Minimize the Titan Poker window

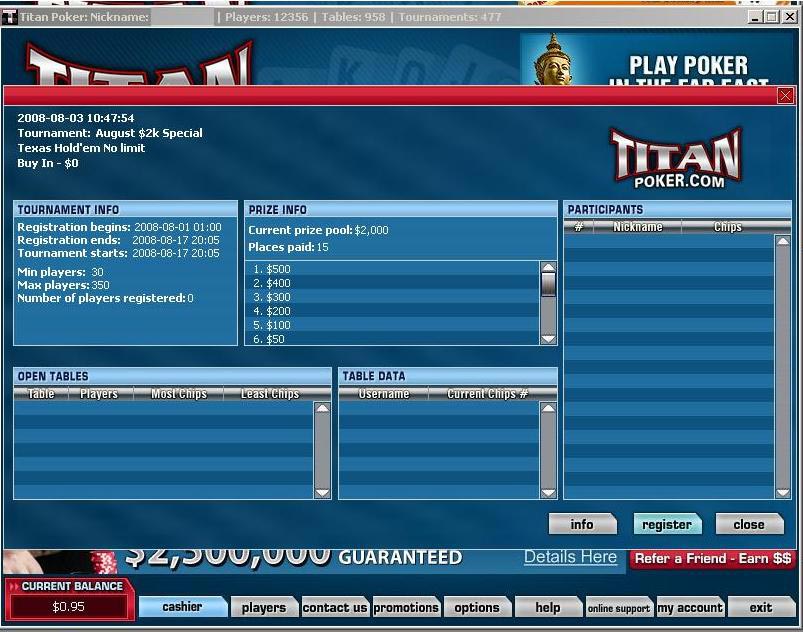pos(755,17)
